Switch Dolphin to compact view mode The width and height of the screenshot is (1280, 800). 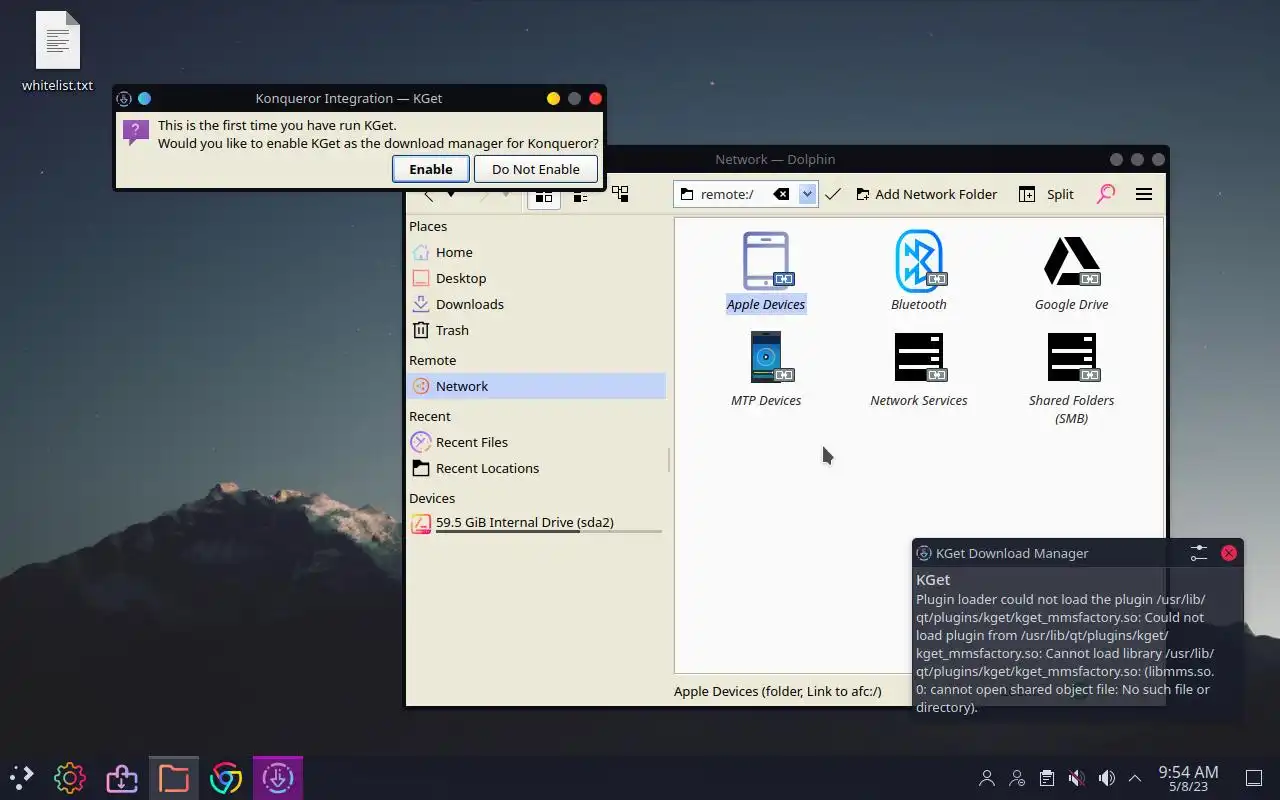581,195
